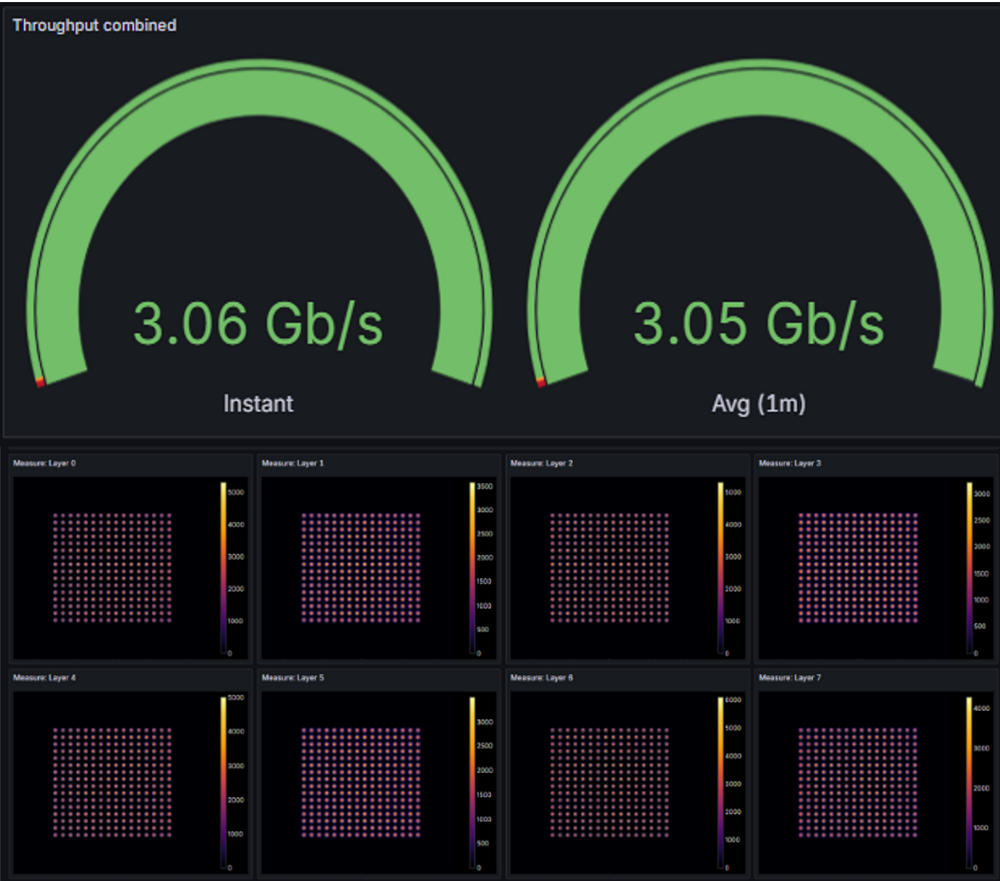Open the Measure: Layer 6 panel title
Image resolution: width=1000 pixels, height=881 pixels.
point(542,678)
